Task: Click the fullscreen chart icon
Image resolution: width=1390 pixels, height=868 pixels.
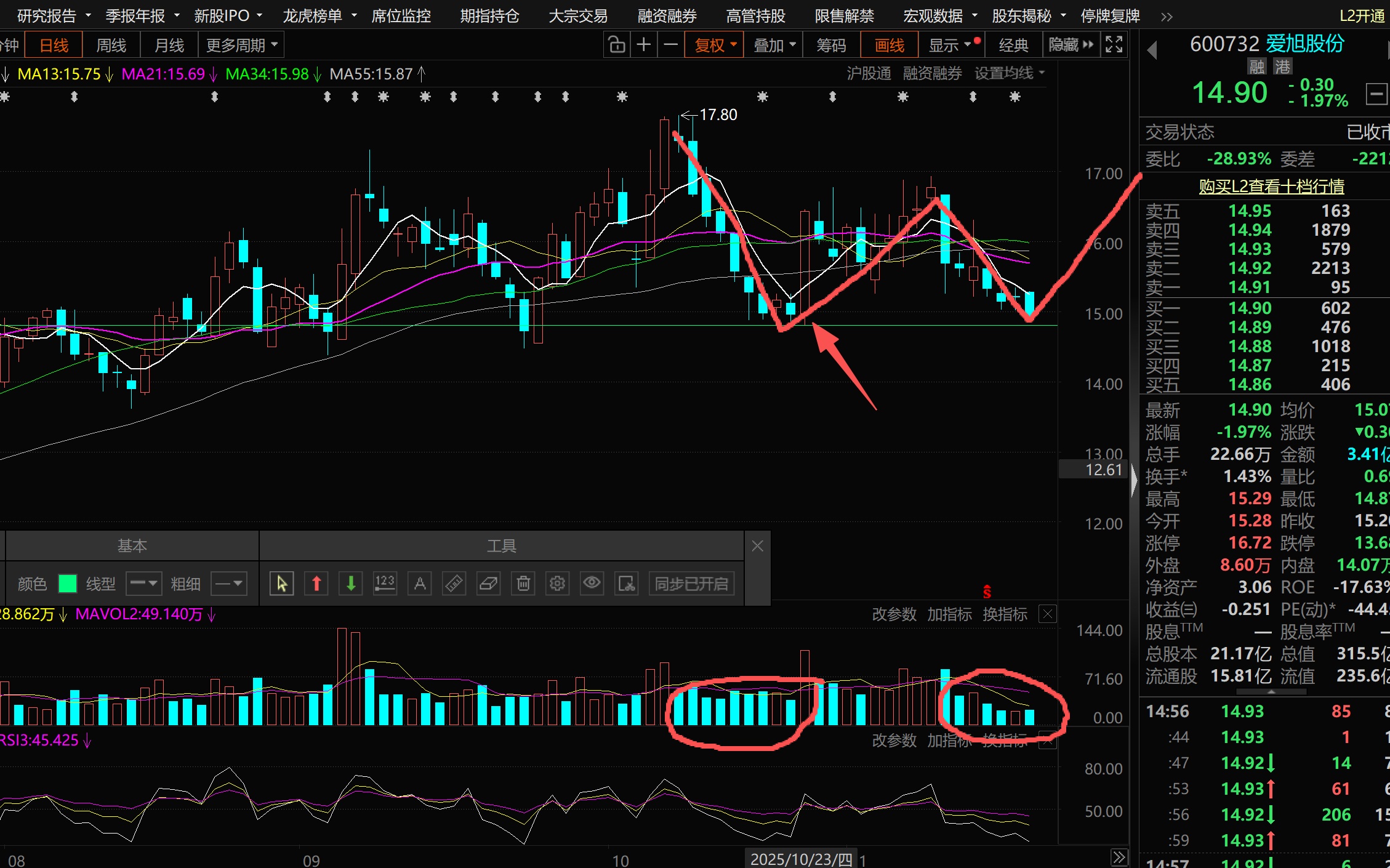Action: [x=1114, y=45]
